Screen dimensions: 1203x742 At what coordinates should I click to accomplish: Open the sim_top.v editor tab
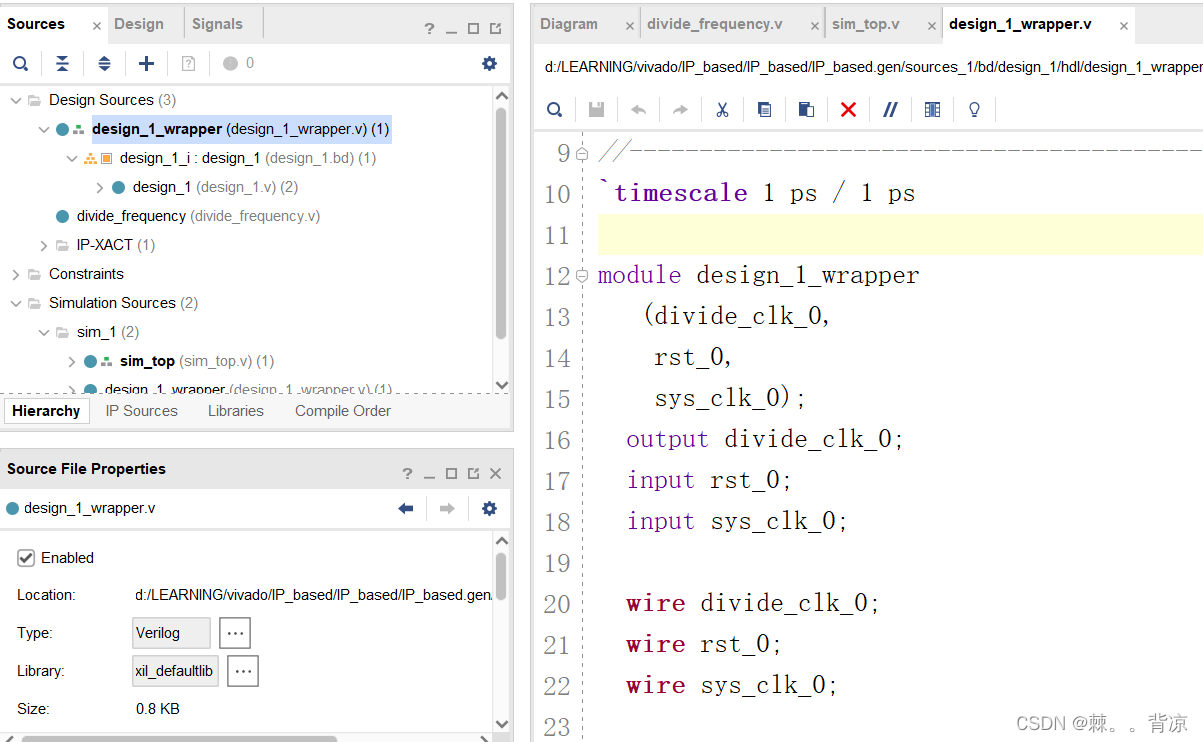[x=864, y=23]
